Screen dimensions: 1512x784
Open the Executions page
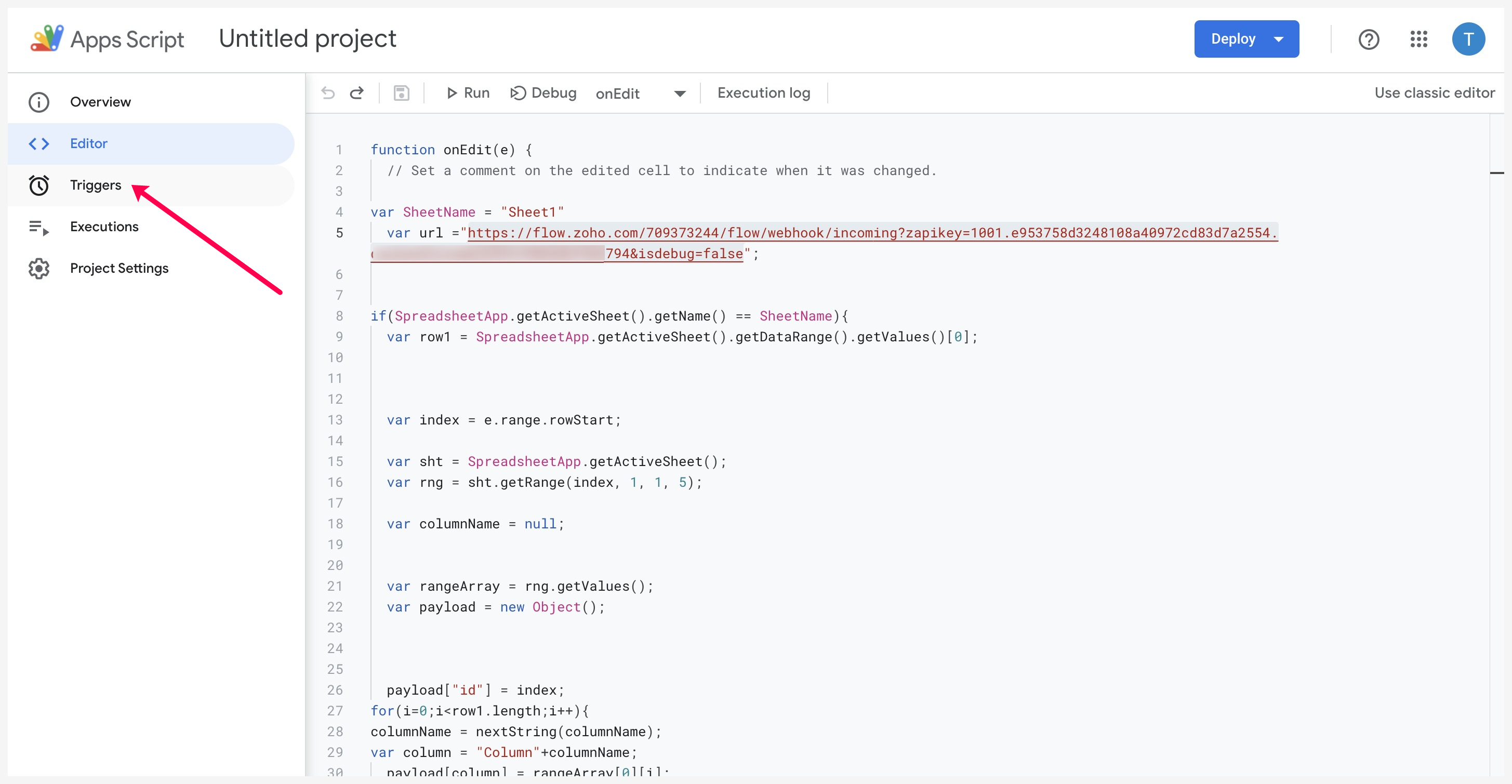pyautogui.click(x=104, y=227)
